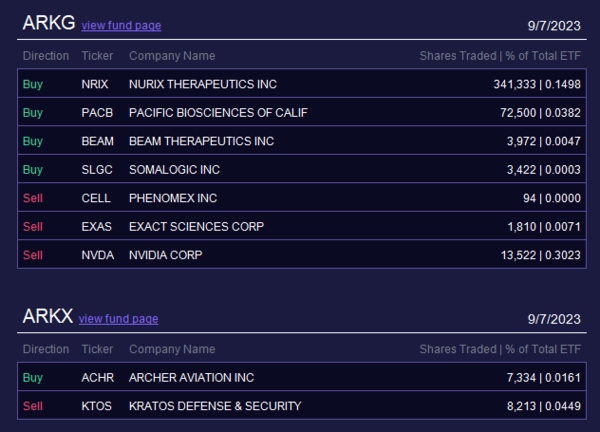Click the value 7,334 | 0.0161
Viewport: 600px width, 432px height.
point(544,378)
